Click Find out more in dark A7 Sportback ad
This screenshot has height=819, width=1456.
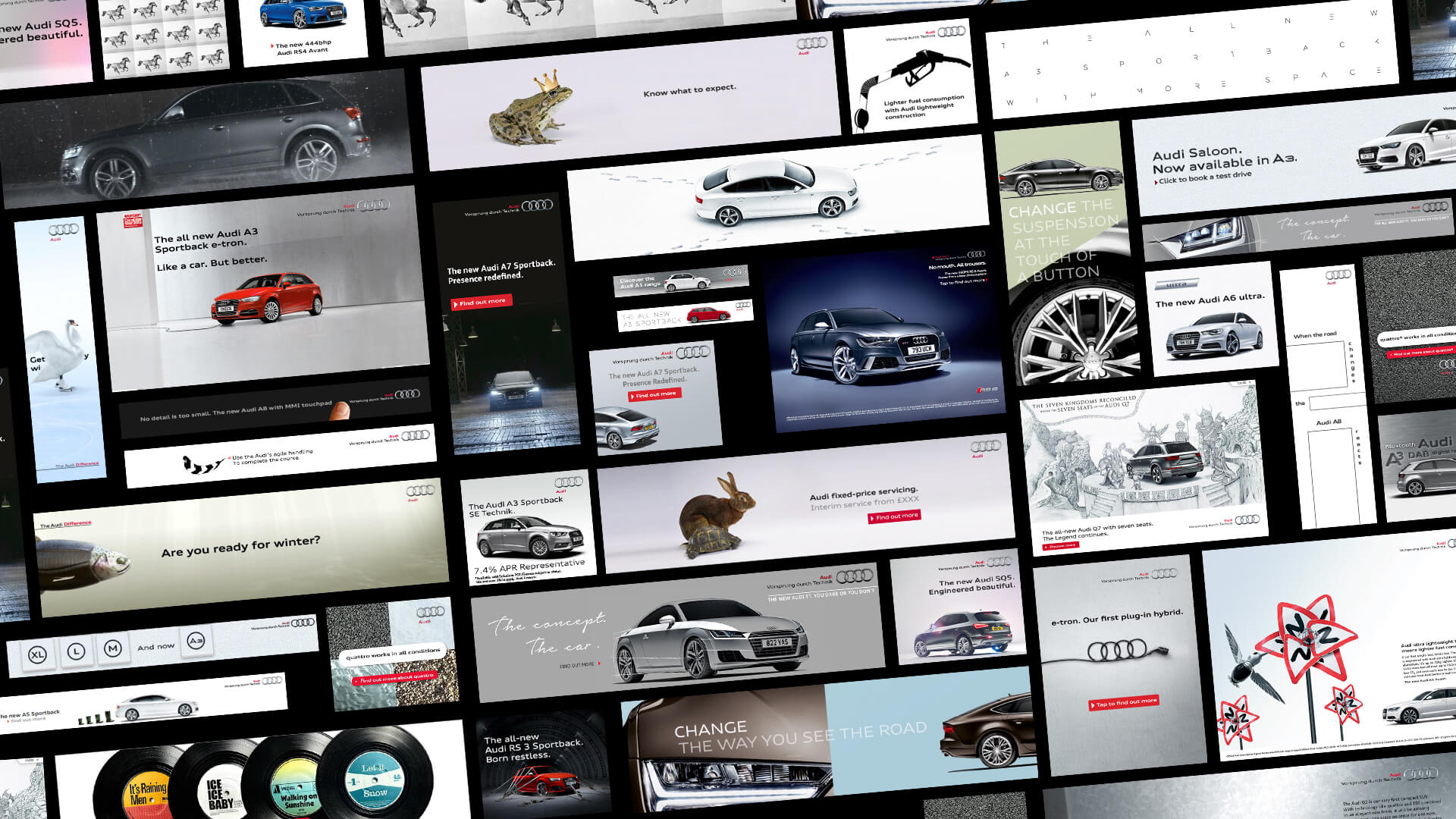click(x=482, y=302)
